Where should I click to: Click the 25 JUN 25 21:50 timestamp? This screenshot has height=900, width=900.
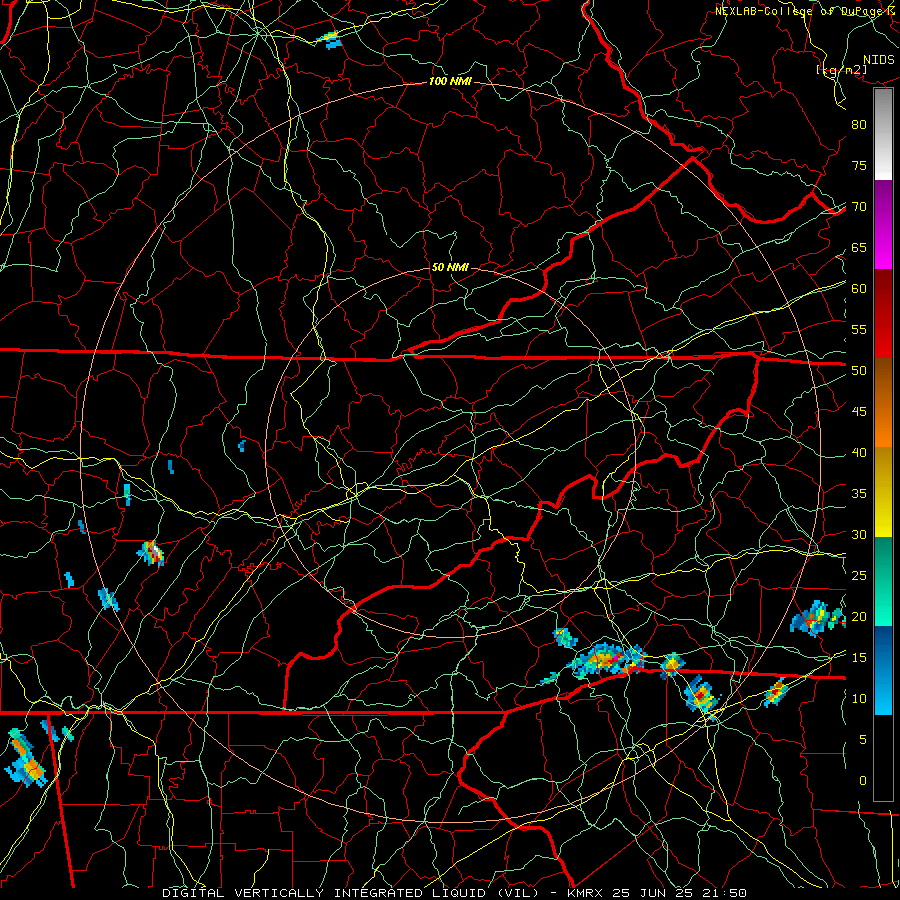679,893
